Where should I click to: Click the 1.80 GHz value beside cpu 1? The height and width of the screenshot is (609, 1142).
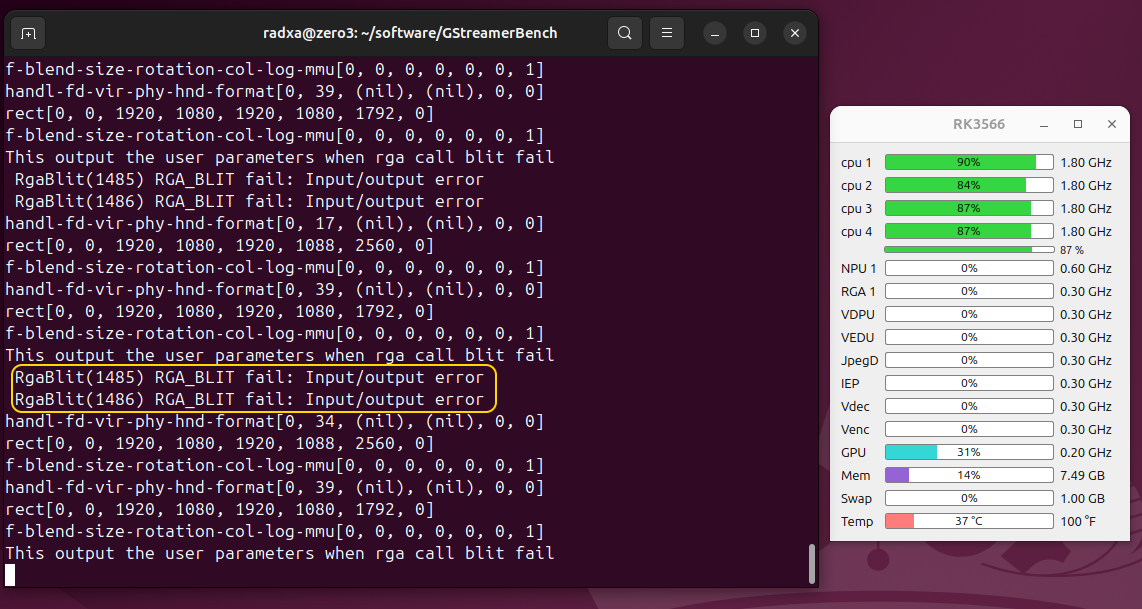tap(1086, 163)
